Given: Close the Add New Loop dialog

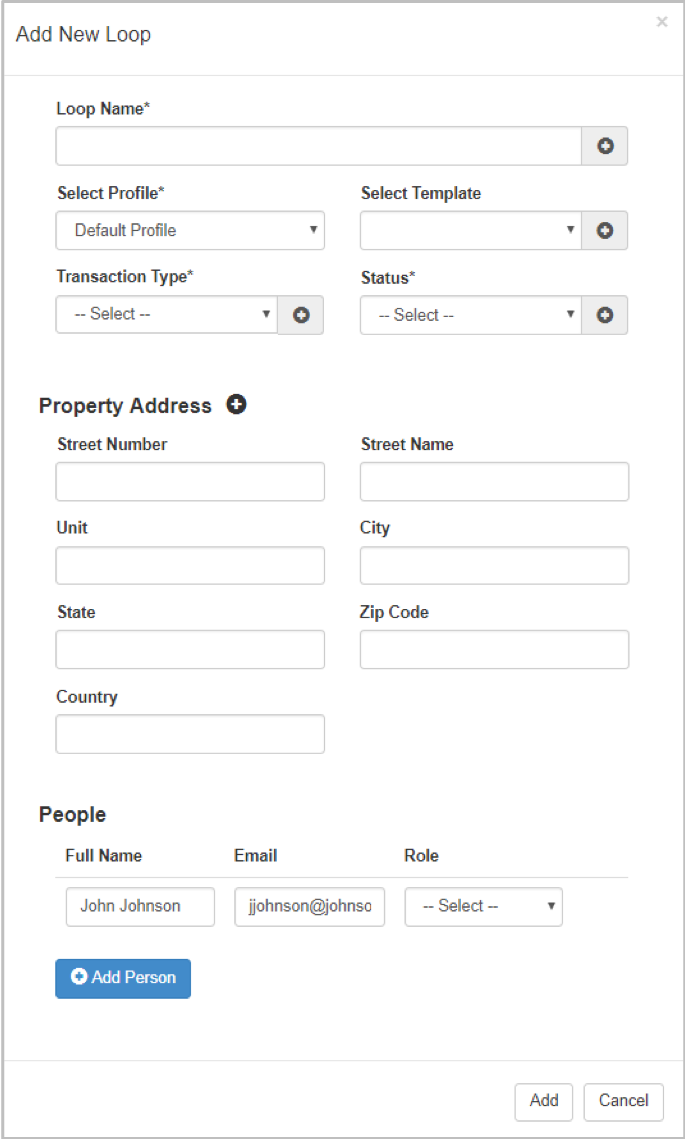Looking at the screenshot, I should (662, 21).
